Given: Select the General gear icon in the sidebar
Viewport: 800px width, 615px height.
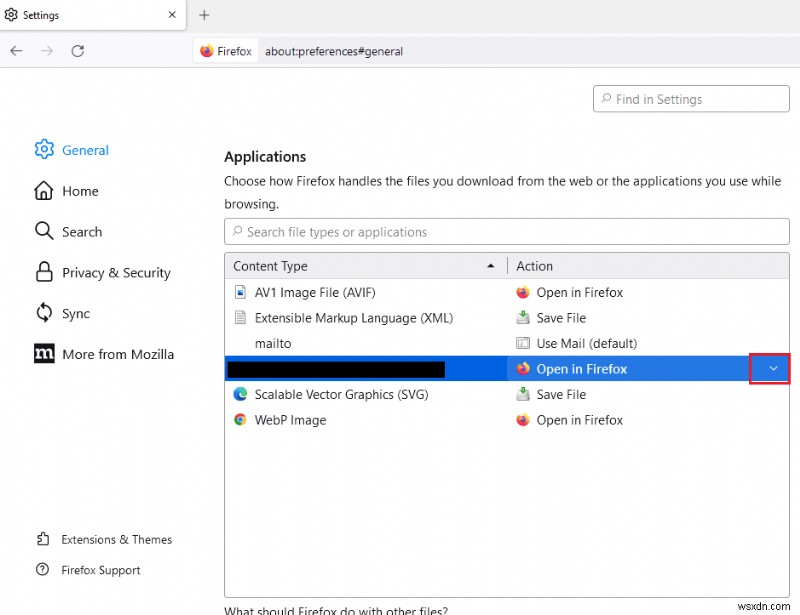Looking at the screenshot, I should click(44, 149).
